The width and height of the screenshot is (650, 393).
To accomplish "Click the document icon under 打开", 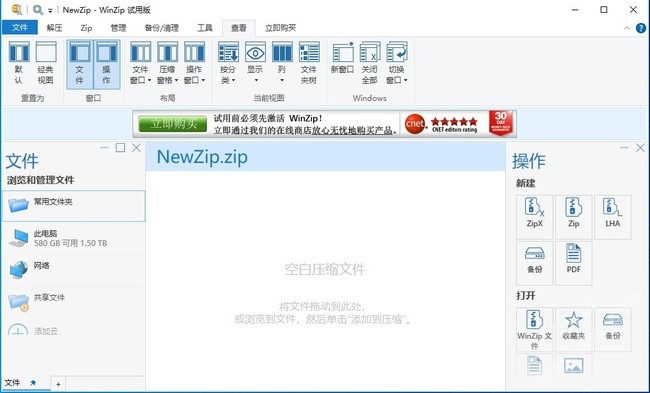I will (535, 366).
